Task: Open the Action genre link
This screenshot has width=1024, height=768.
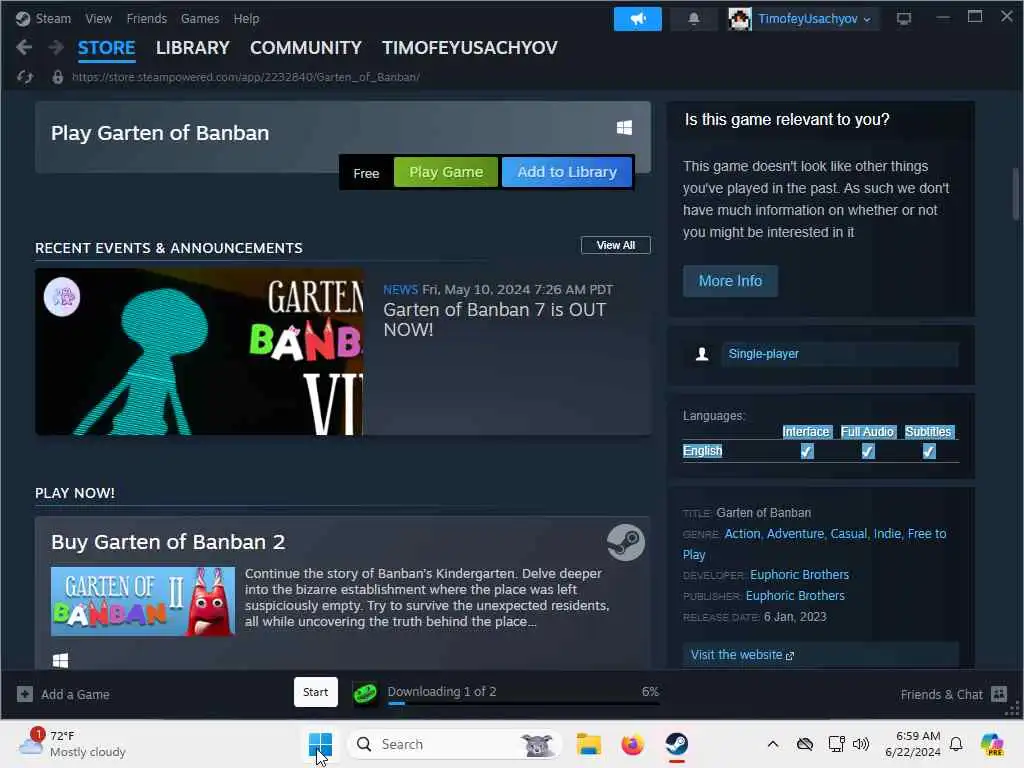Action: tap(743, 534)
